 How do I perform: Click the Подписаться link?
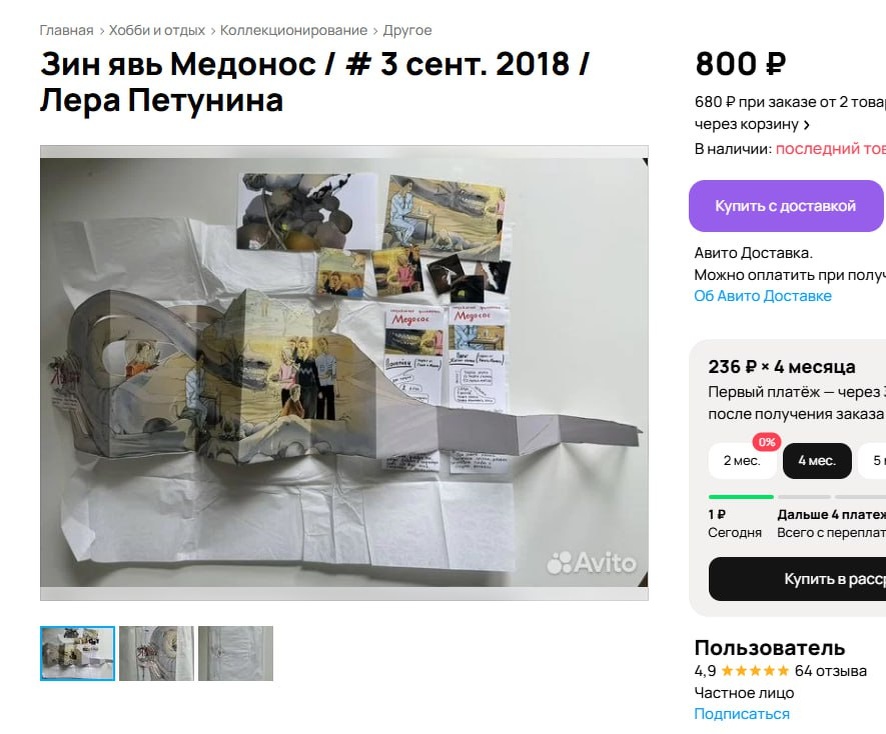[x=742, y=714]
